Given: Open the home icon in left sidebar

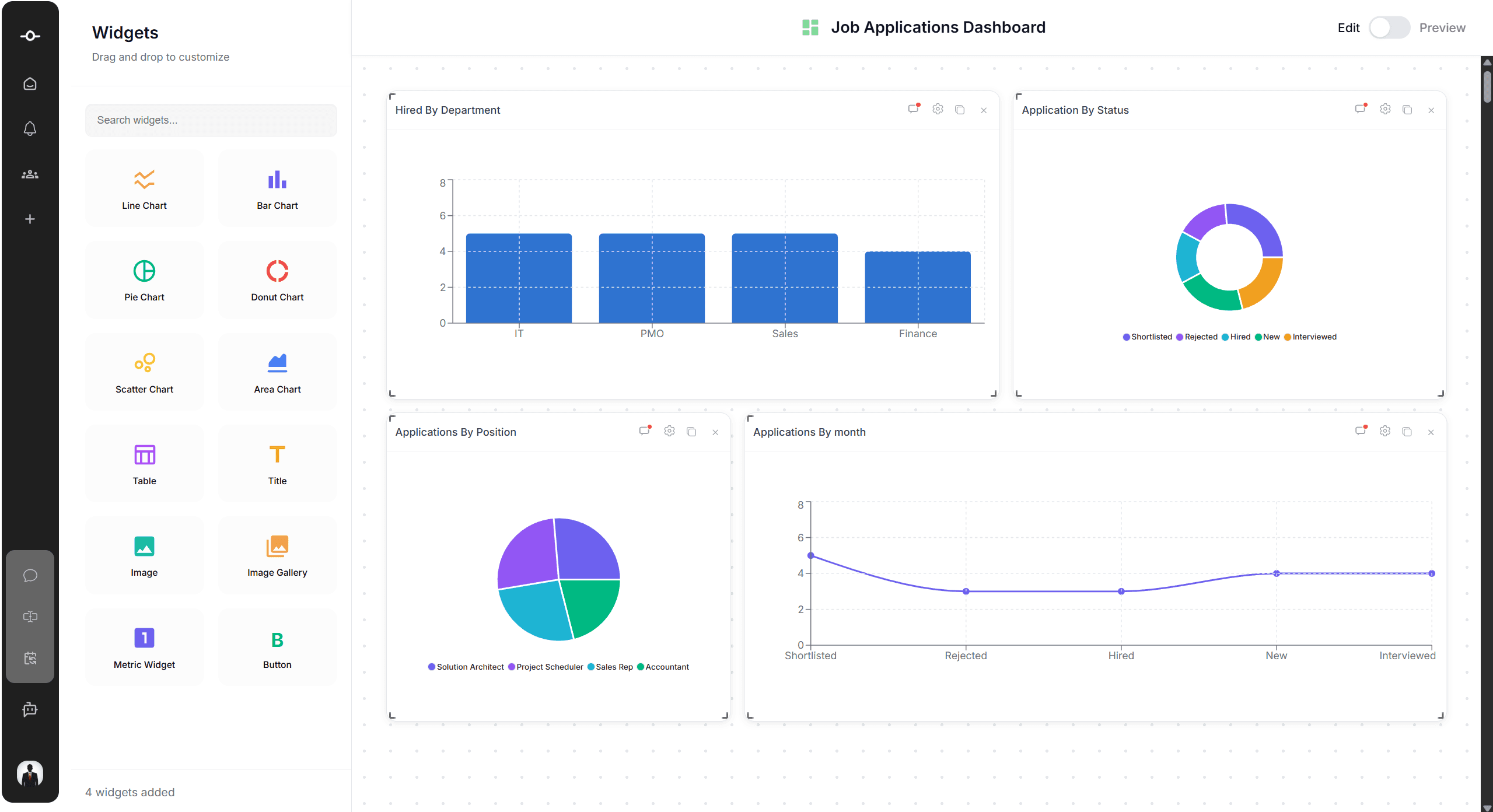Looking at the screenshot, I should (30, 84).
